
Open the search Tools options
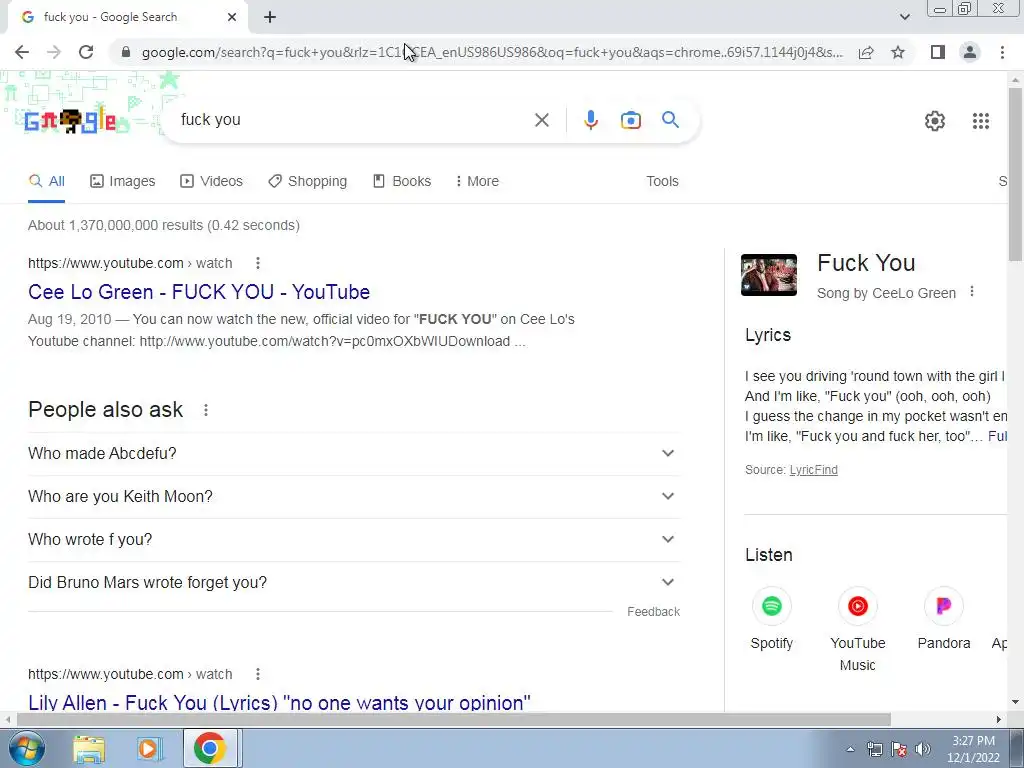tap(662, 182)
